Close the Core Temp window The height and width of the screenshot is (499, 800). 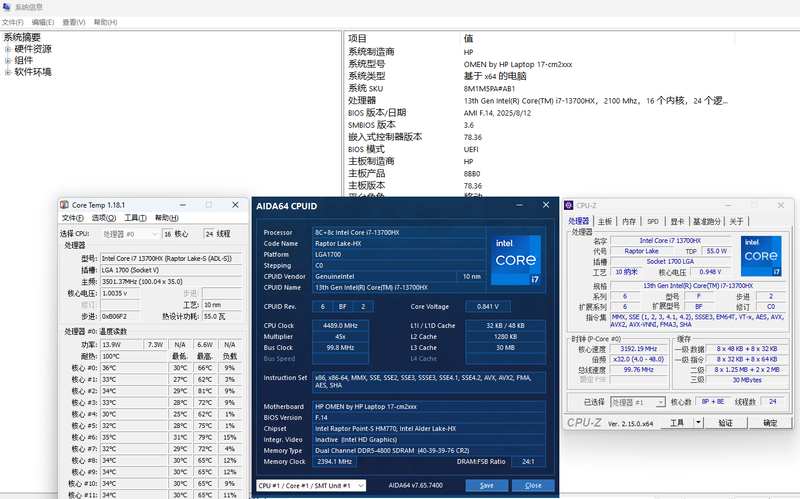click(x=237, y=204)
